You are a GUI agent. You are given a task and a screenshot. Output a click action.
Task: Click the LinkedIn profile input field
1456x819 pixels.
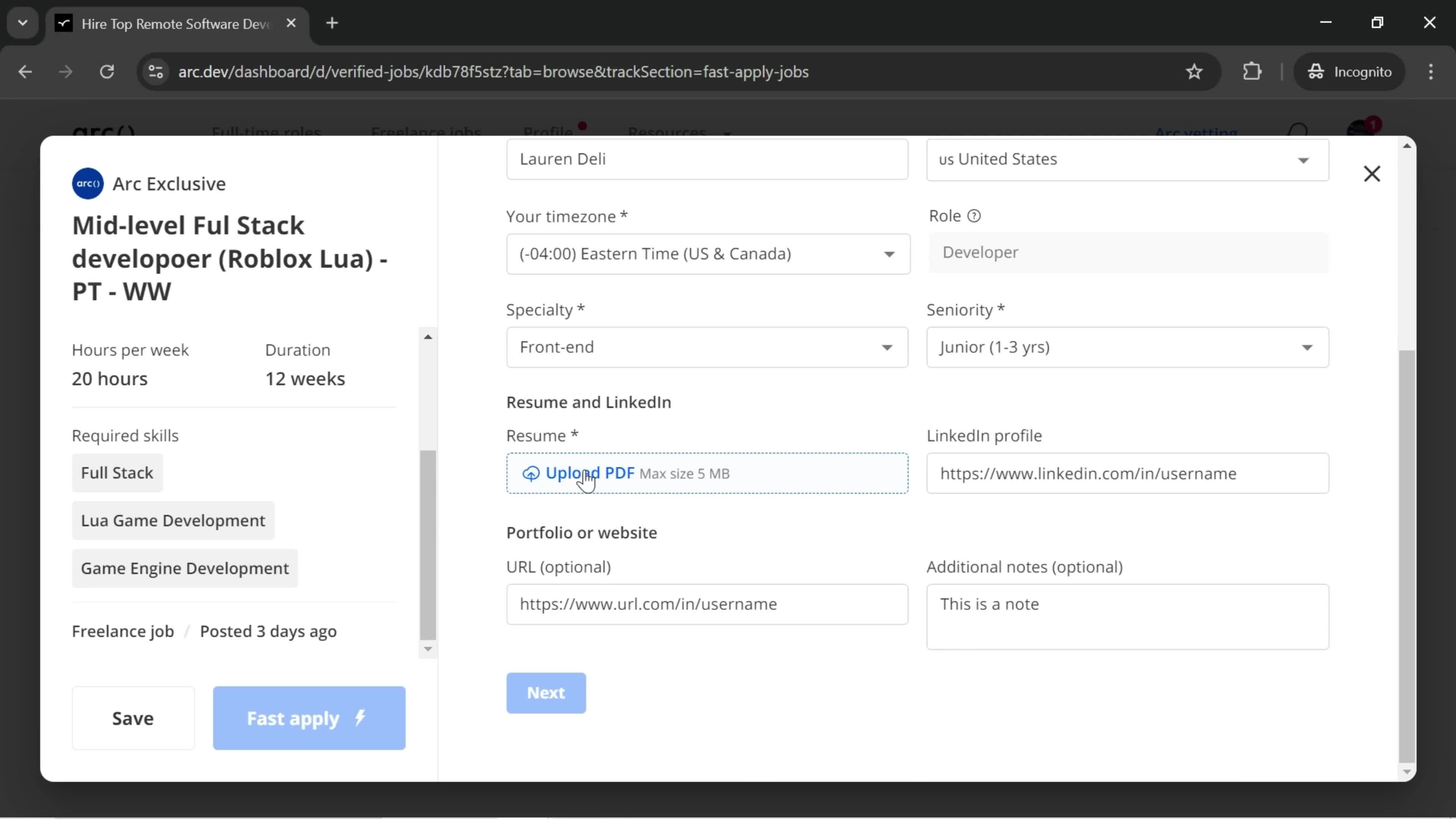pos(1128,473)
